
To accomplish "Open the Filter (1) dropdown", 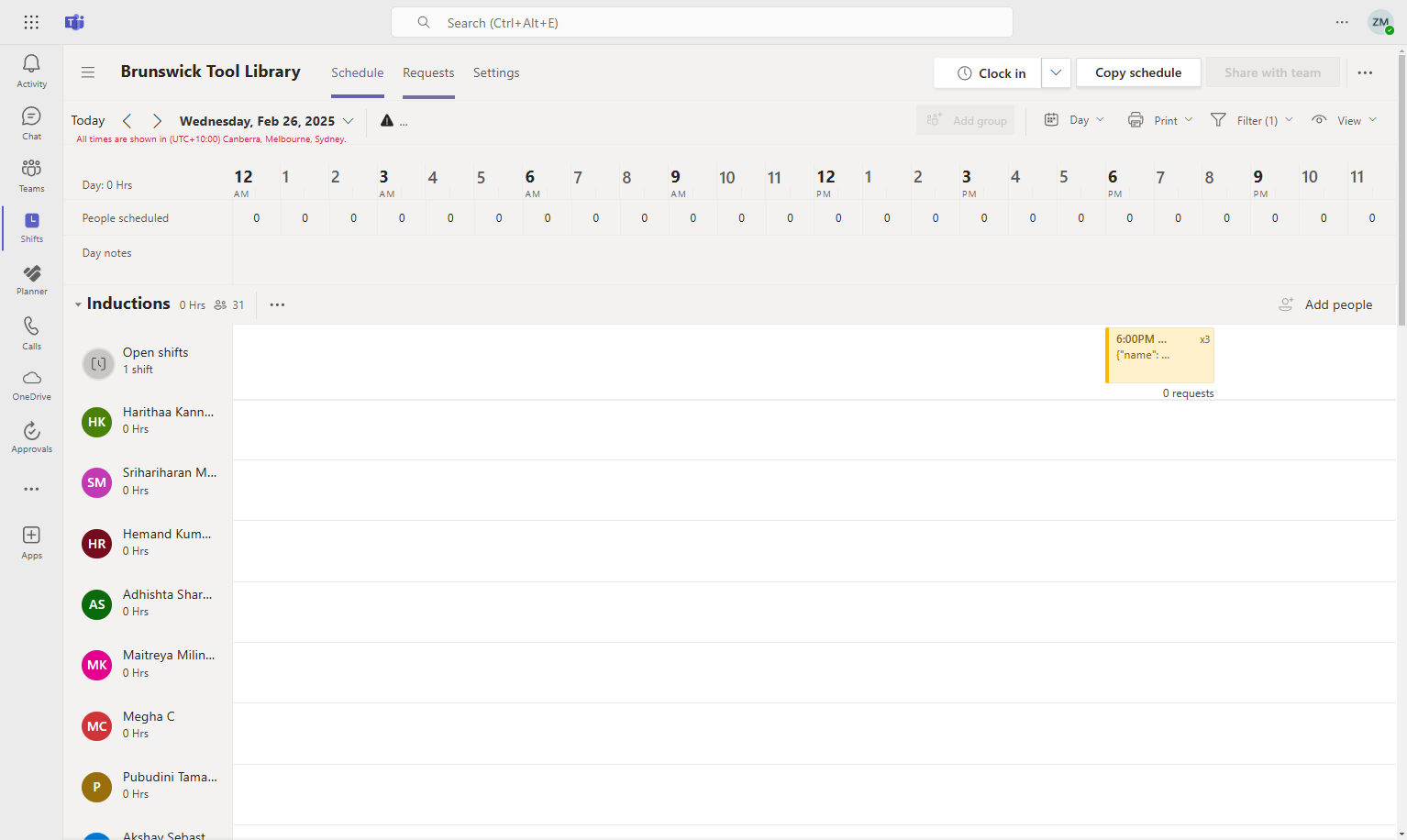I will click(x=1251, y=120).
